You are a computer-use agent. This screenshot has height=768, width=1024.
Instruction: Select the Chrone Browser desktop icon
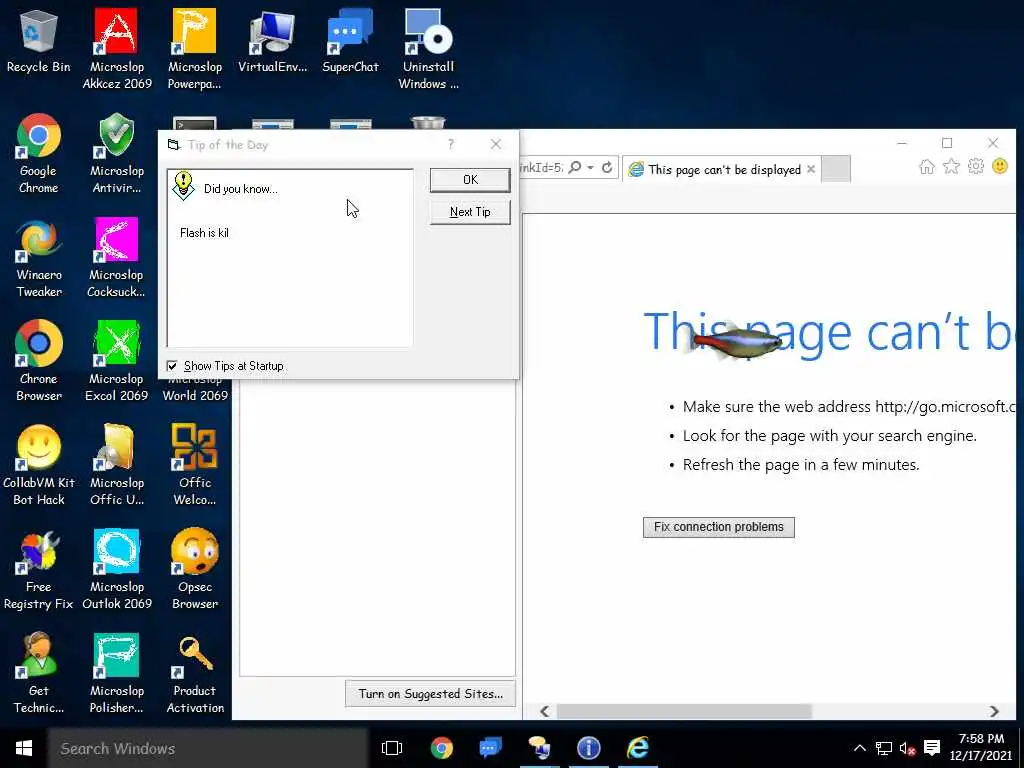point(39,361)
